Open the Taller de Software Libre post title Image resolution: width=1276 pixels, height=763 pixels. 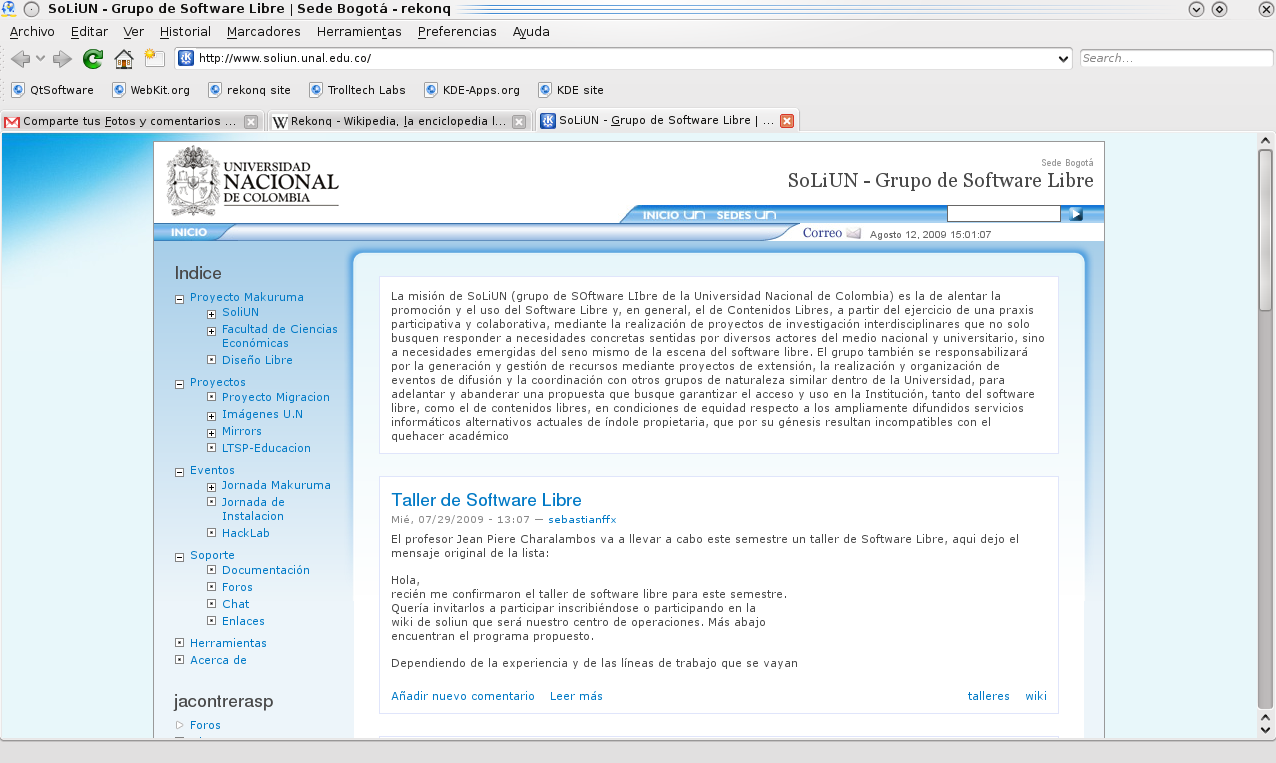point(486,500)
